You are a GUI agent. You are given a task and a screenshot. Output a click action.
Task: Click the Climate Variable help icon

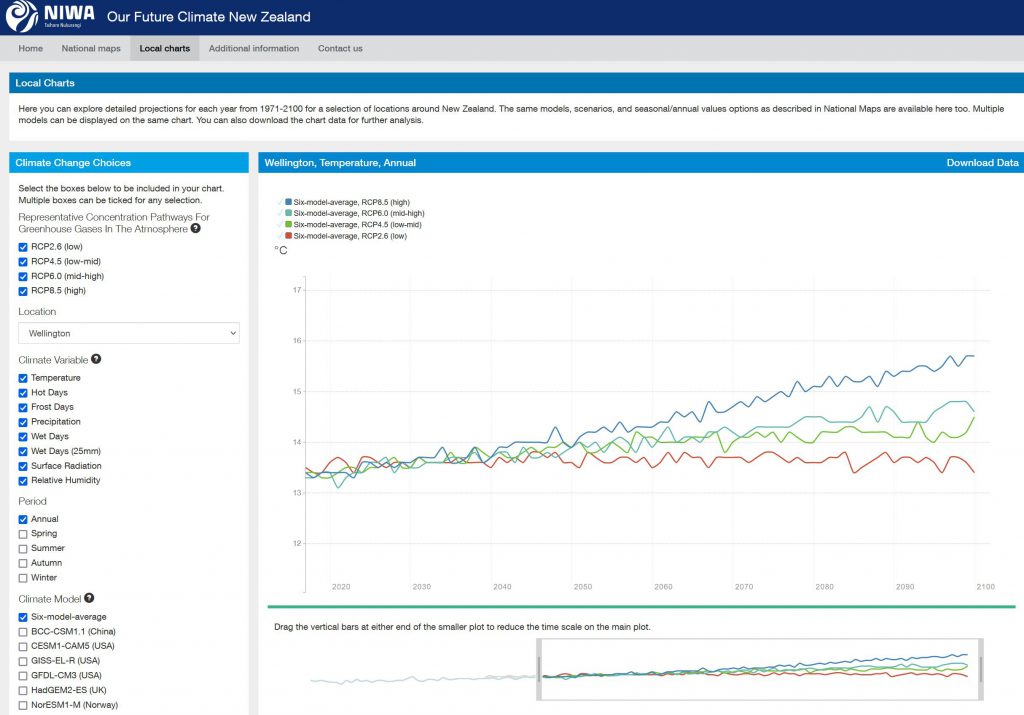tap(96, 359)
